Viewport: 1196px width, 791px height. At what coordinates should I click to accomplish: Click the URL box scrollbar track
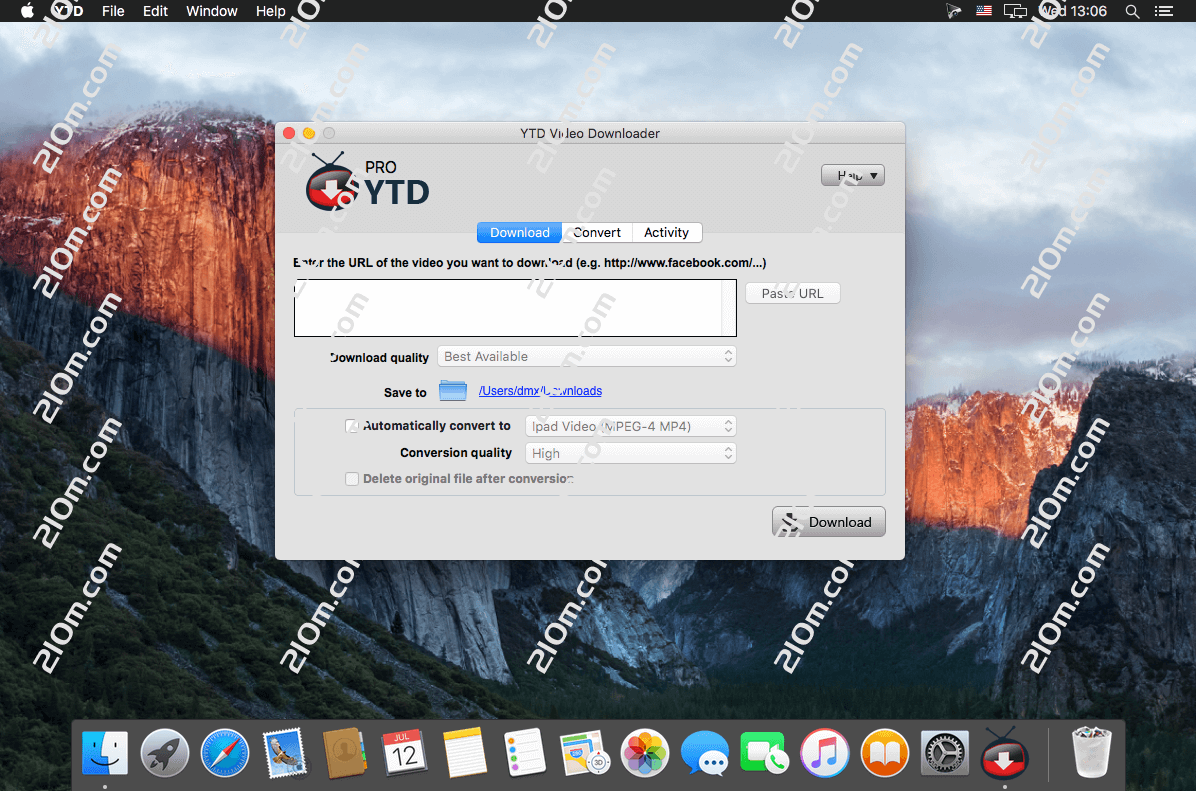pyautogui.click(x=728, y=307)
